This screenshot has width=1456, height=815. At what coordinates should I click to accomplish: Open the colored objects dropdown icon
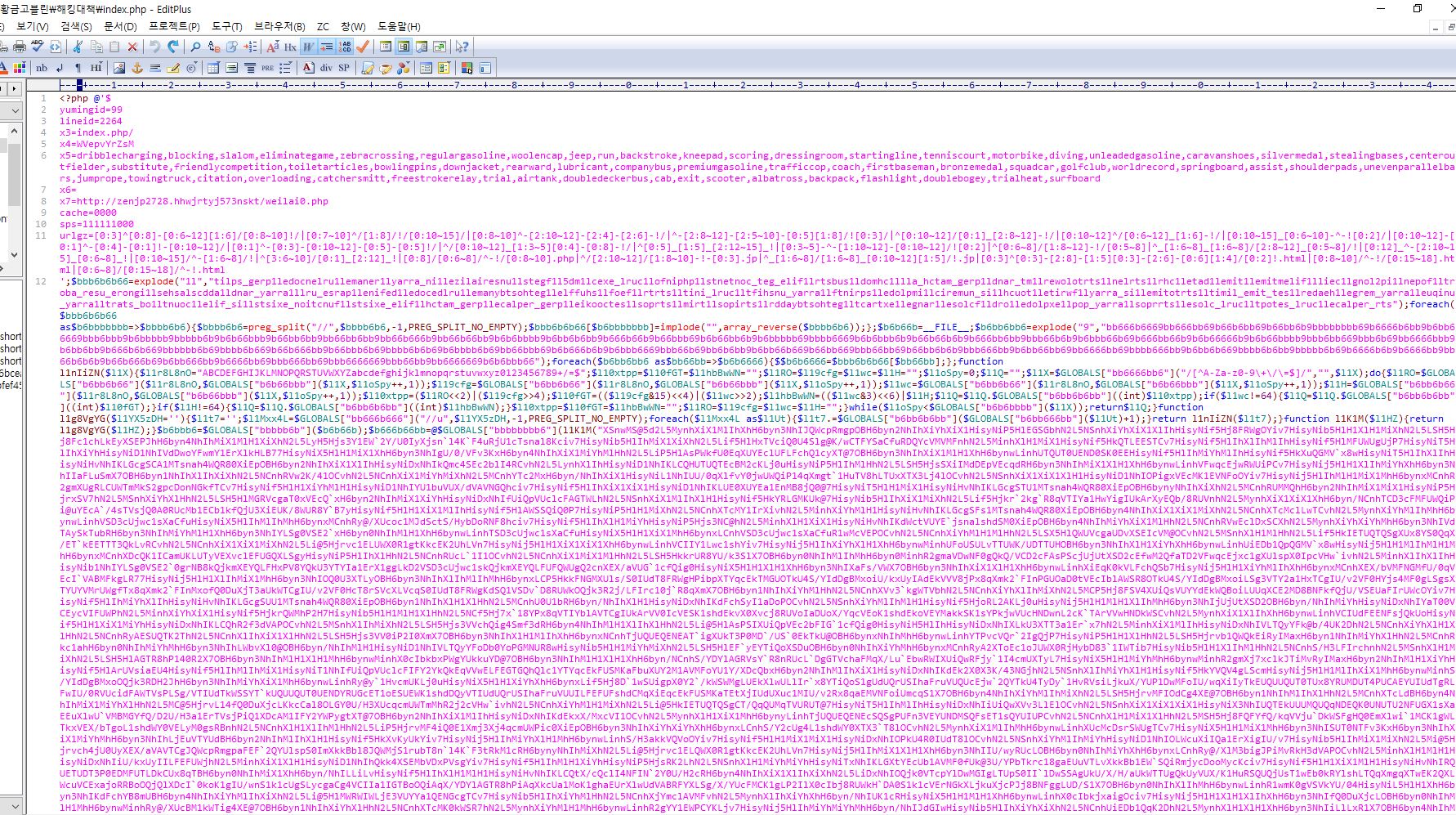pyautogui.click(x=403, y=68)
